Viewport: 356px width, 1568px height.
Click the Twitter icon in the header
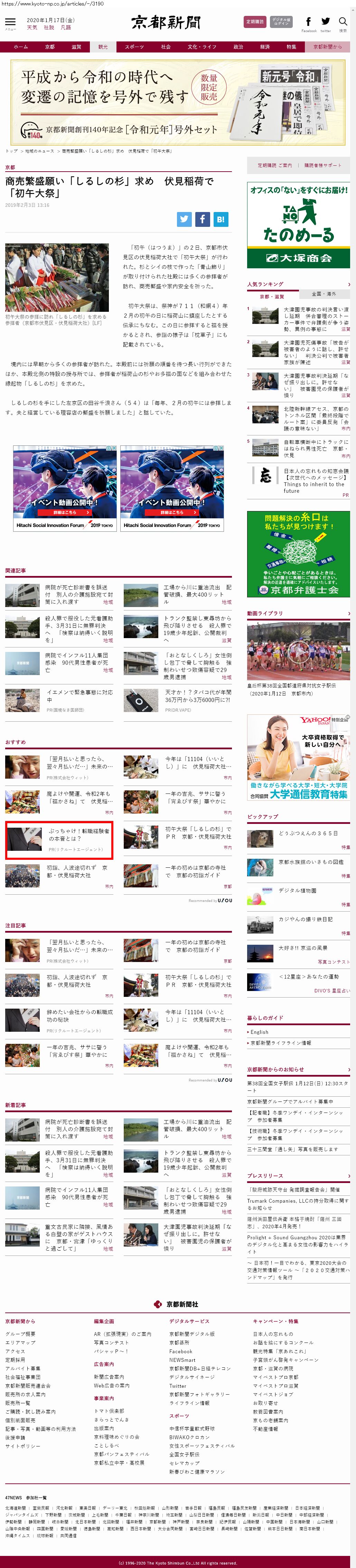point(326,22)
